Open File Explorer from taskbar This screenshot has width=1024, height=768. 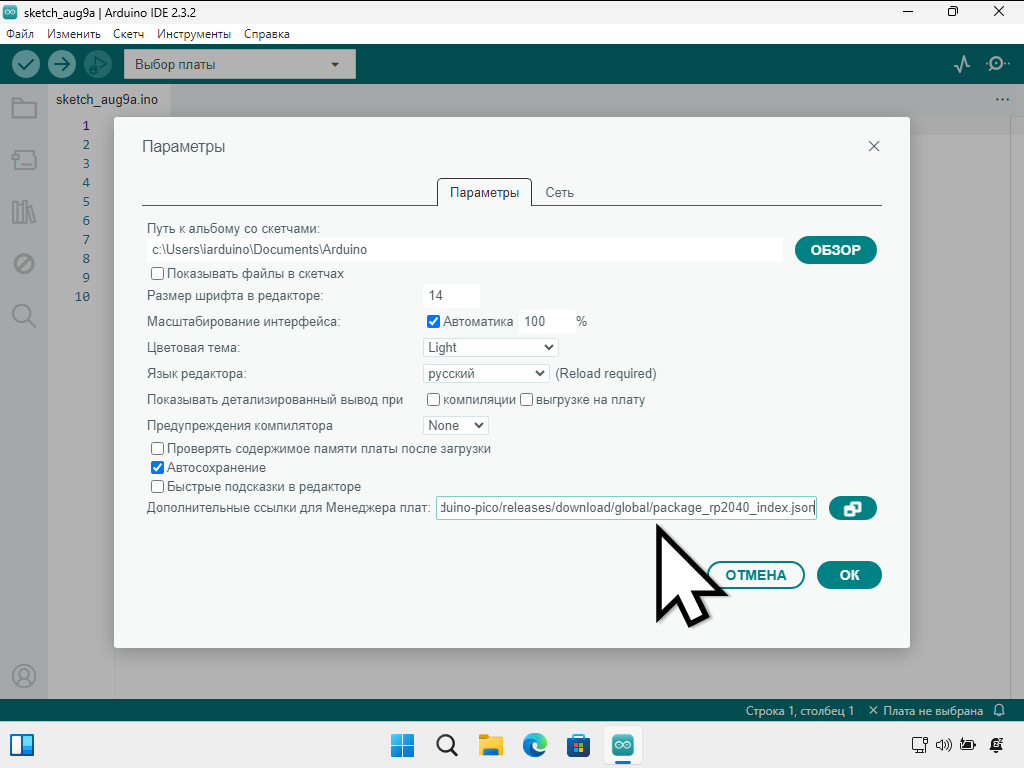pos(490,745)
